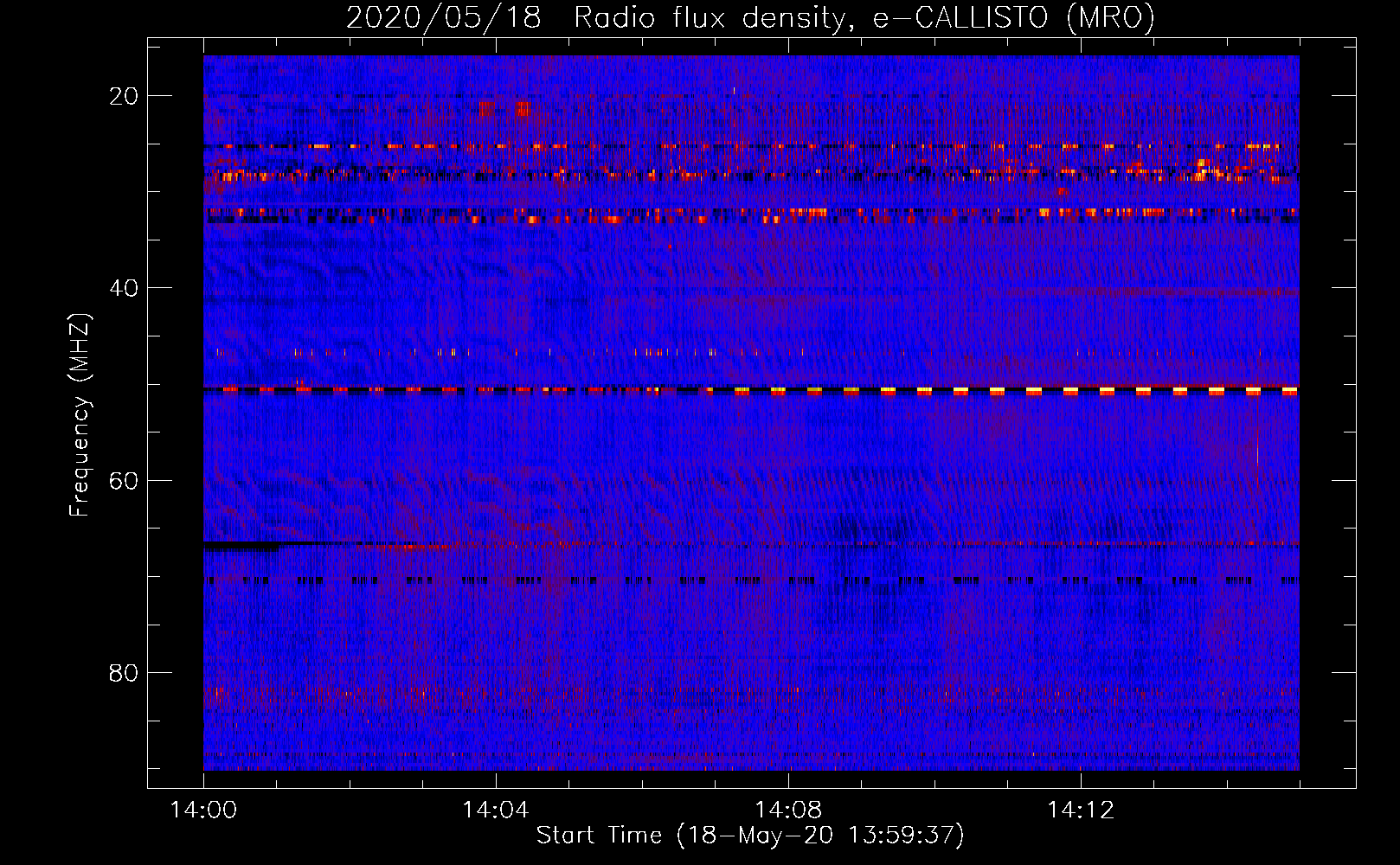Select the 'Frequency (MHZ)' y-axis label
Image resolution: width=1400 pixels, height=865 pixels.
[x=80, y=414]
